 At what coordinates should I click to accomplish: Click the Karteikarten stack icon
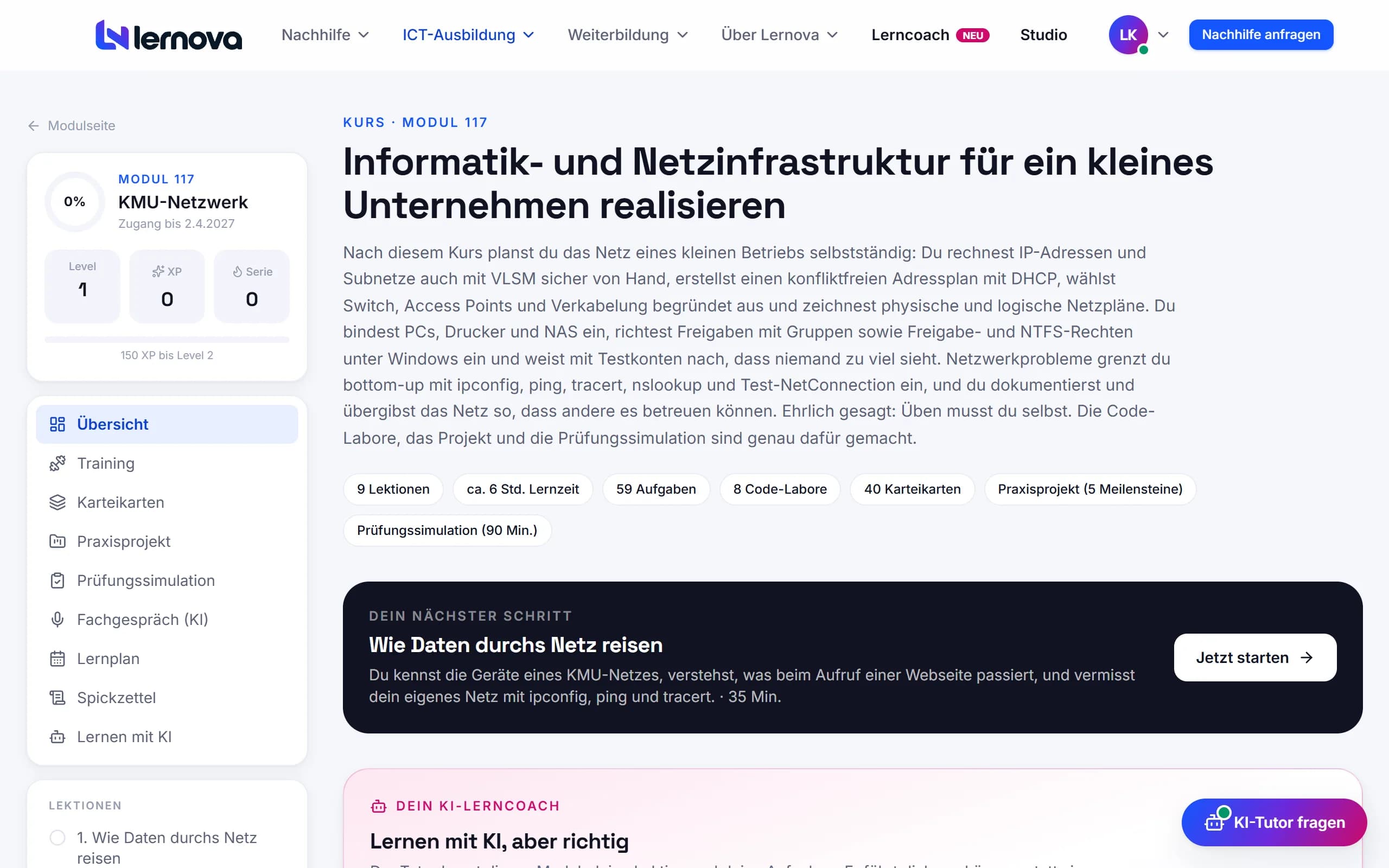tap(58, 502)
